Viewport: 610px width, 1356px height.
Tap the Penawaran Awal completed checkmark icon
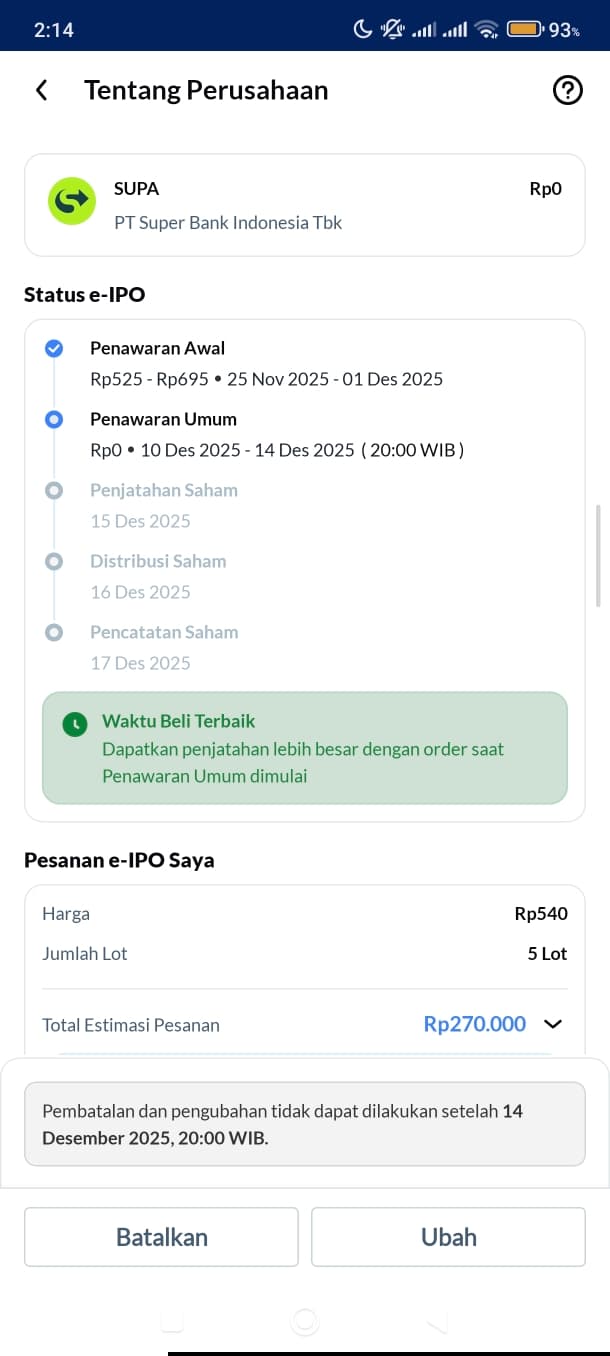54,348
